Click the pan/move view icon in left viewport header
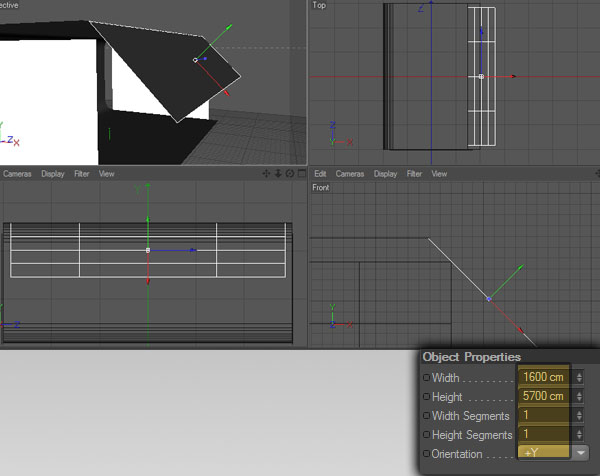This screenshot has height=476, width=600. click(x=266, y=174)
